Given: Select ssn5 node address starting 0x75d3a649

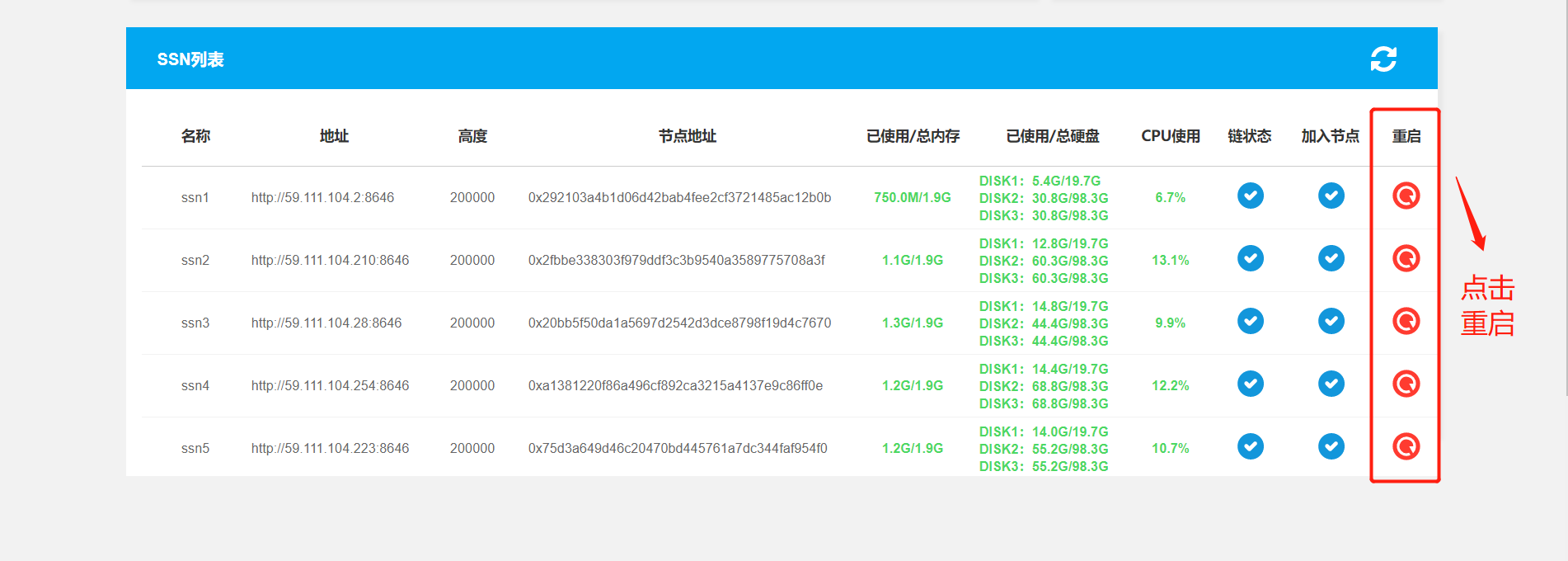Looking at the screenshot, I should click(x=678, y=449).
